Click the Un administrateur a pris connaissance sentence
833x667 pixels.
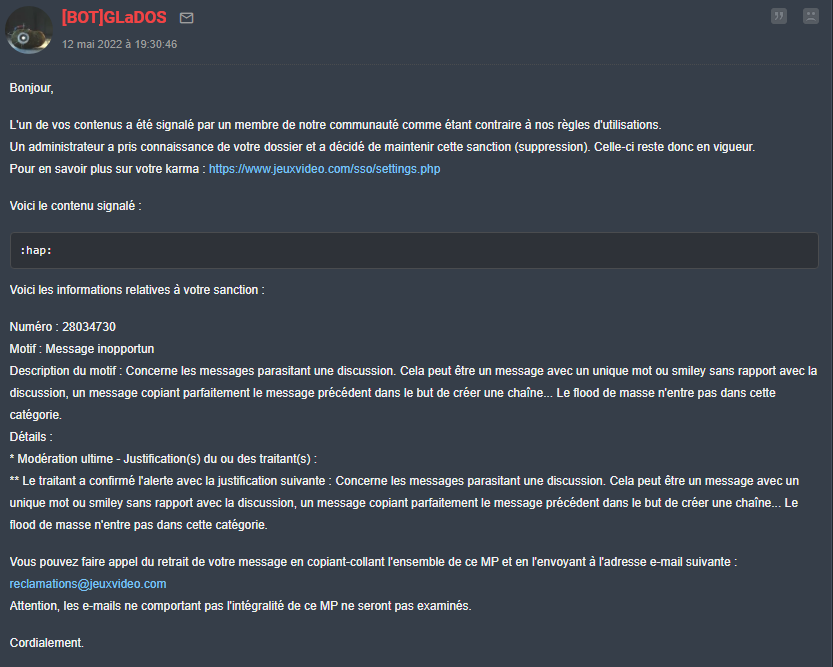tap(382, 147)
